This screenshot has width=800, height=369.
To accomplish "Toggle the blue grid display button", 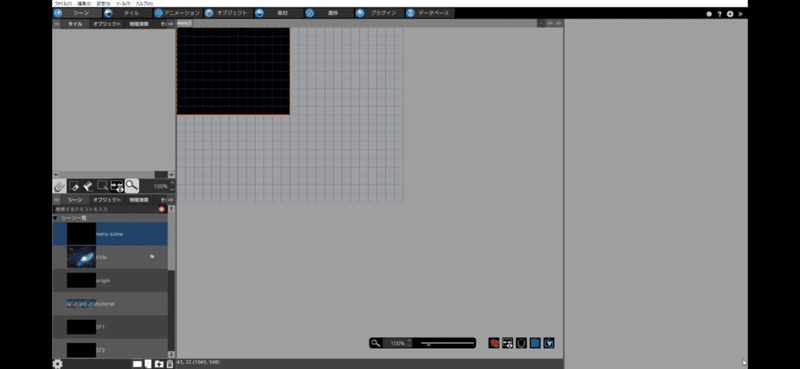I will (x=535, y=343).
